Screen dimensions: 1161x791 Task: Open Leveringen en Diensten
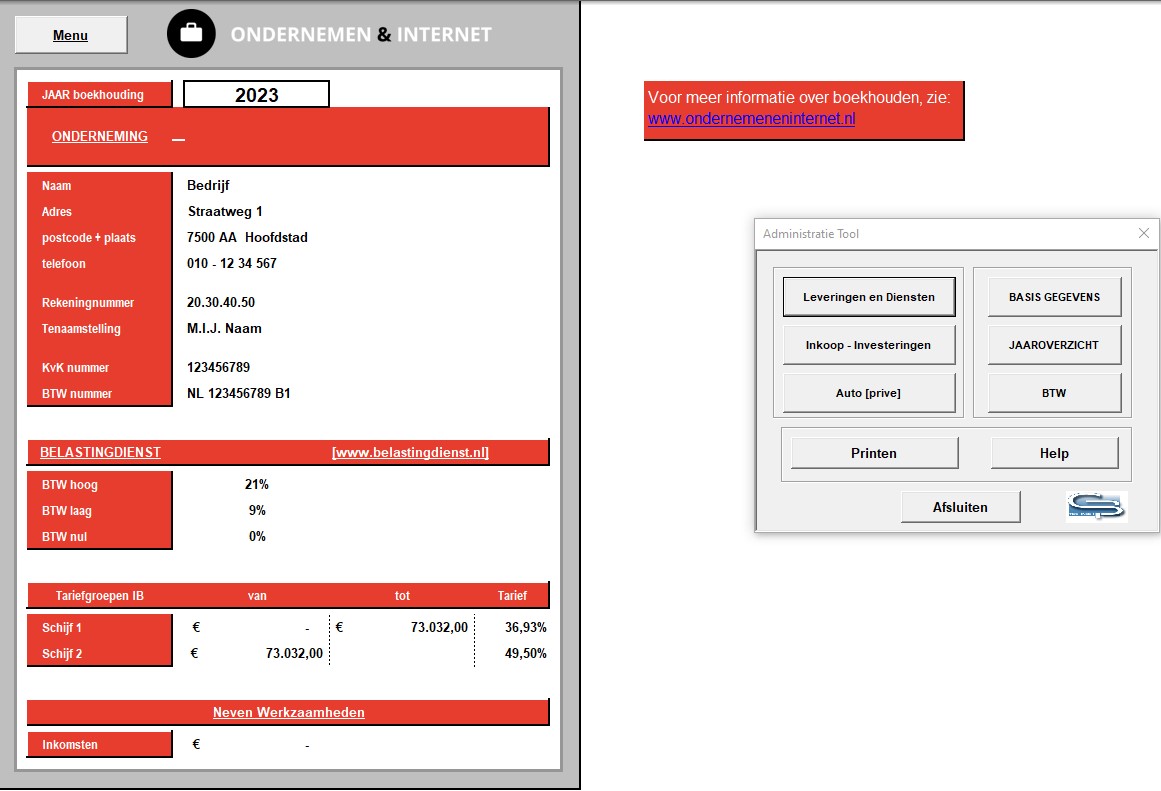coord(869,297)
